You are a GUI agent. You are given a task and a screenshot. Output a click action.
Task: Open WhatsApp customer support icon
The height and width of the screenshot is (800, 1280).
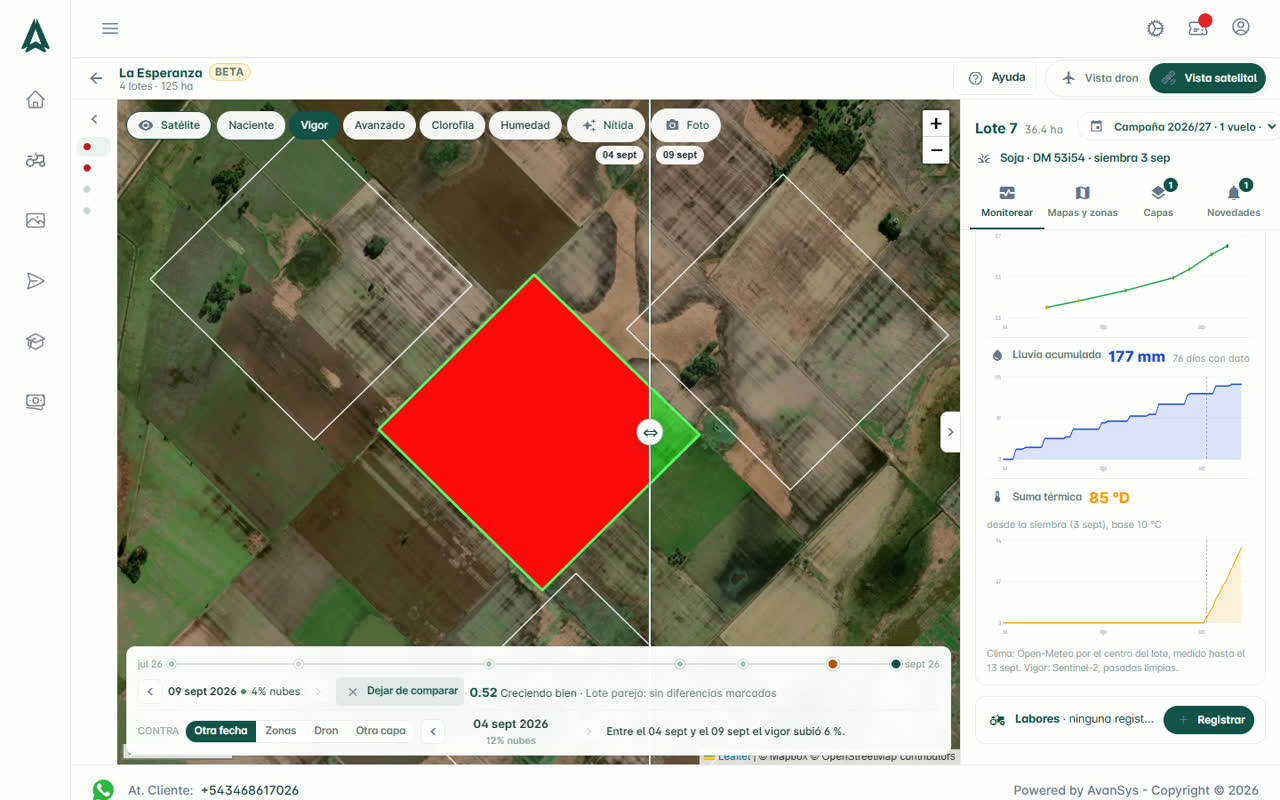tap(103, 790)
